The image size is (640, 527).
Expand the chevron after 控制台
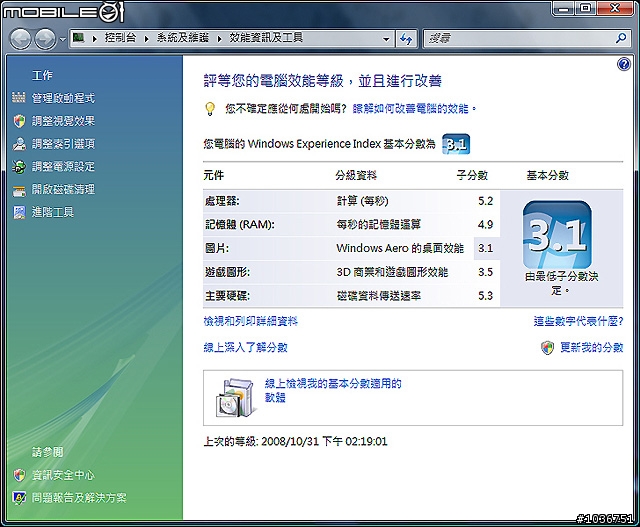147,39
